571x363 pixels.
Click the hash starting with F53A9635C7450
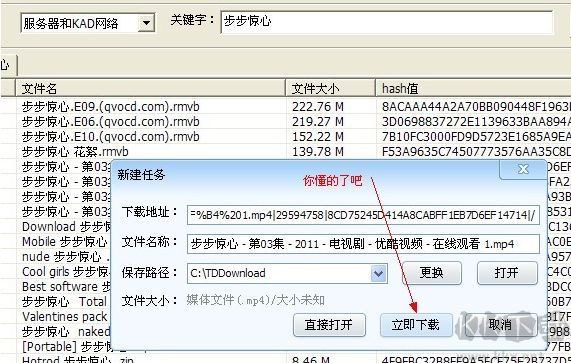point(476,151)
